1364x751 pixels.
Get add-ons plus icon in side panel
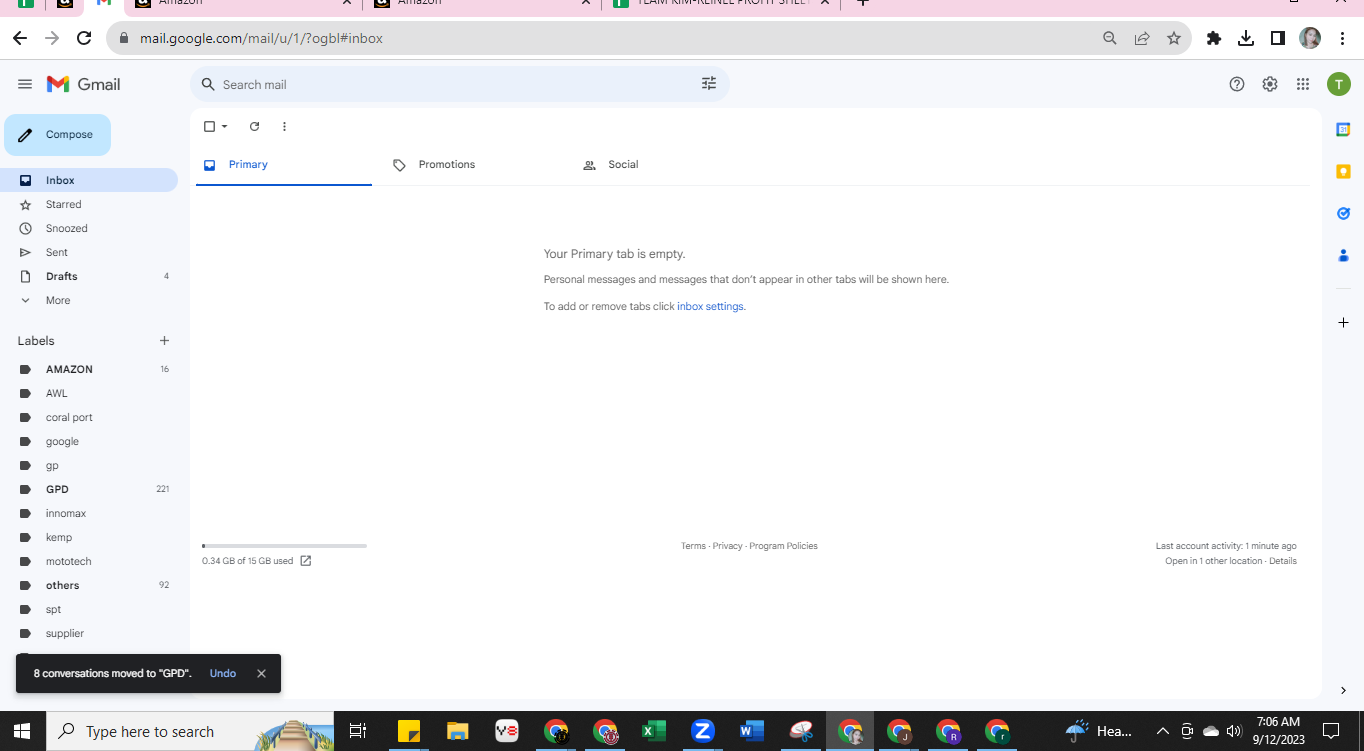tap(1343, 323)
